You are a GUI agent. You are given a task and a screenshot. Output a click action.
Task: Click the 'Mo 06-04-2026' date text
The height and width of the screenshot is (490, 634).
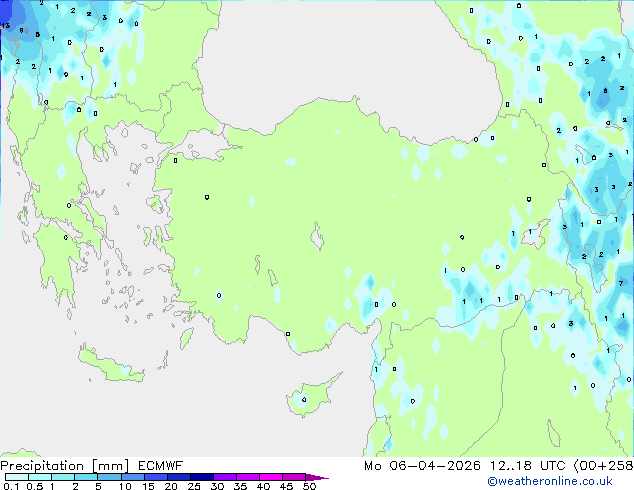[x=423, y=466]
